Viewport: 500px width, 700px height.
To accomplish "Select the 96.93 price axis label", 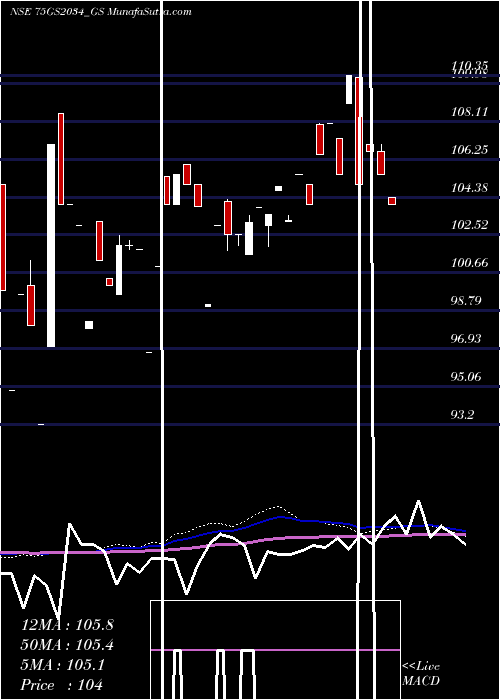I will pos(467,339).
